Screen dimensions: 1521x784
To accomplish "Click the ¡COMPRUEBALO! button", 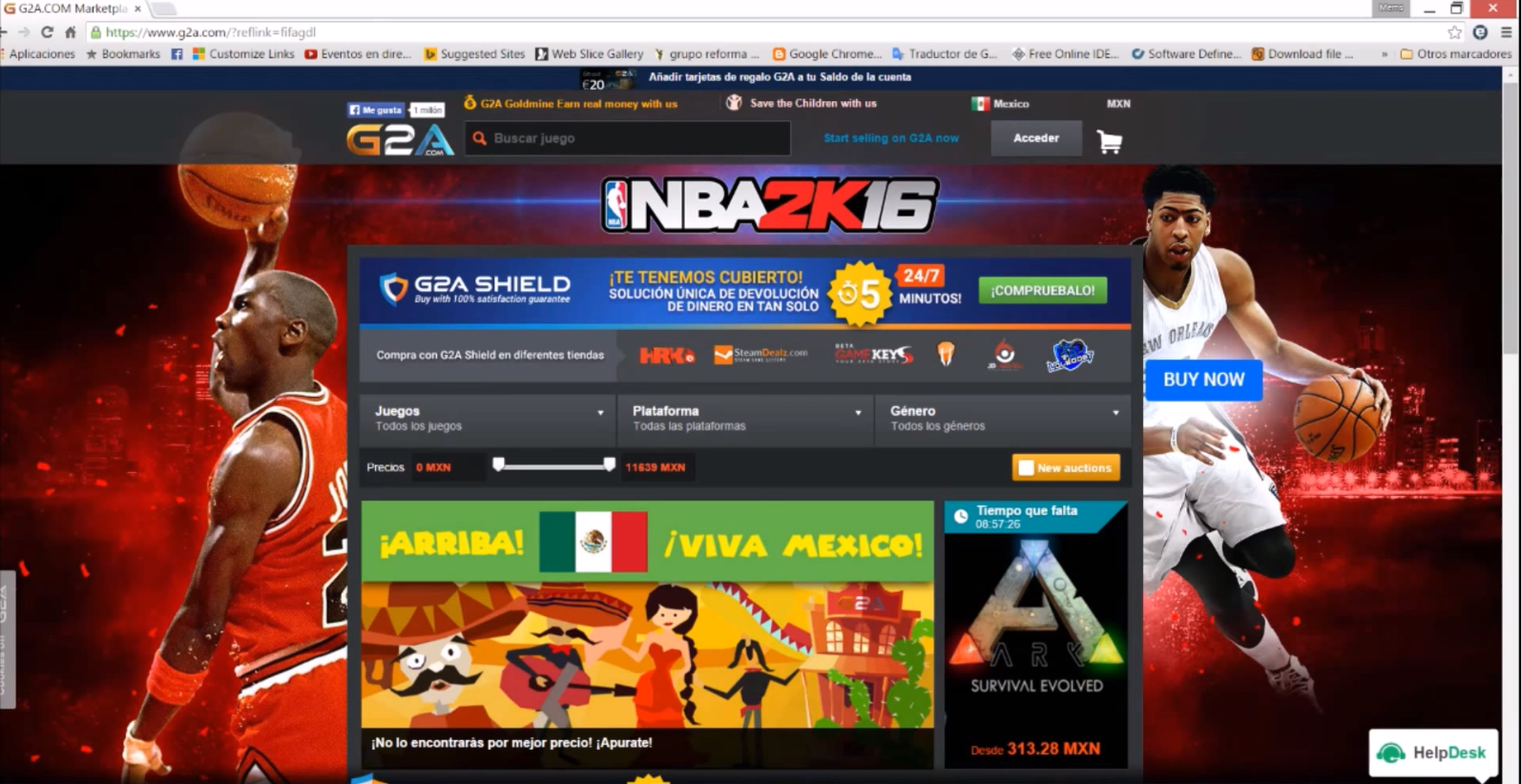I will click(1043, 290).
